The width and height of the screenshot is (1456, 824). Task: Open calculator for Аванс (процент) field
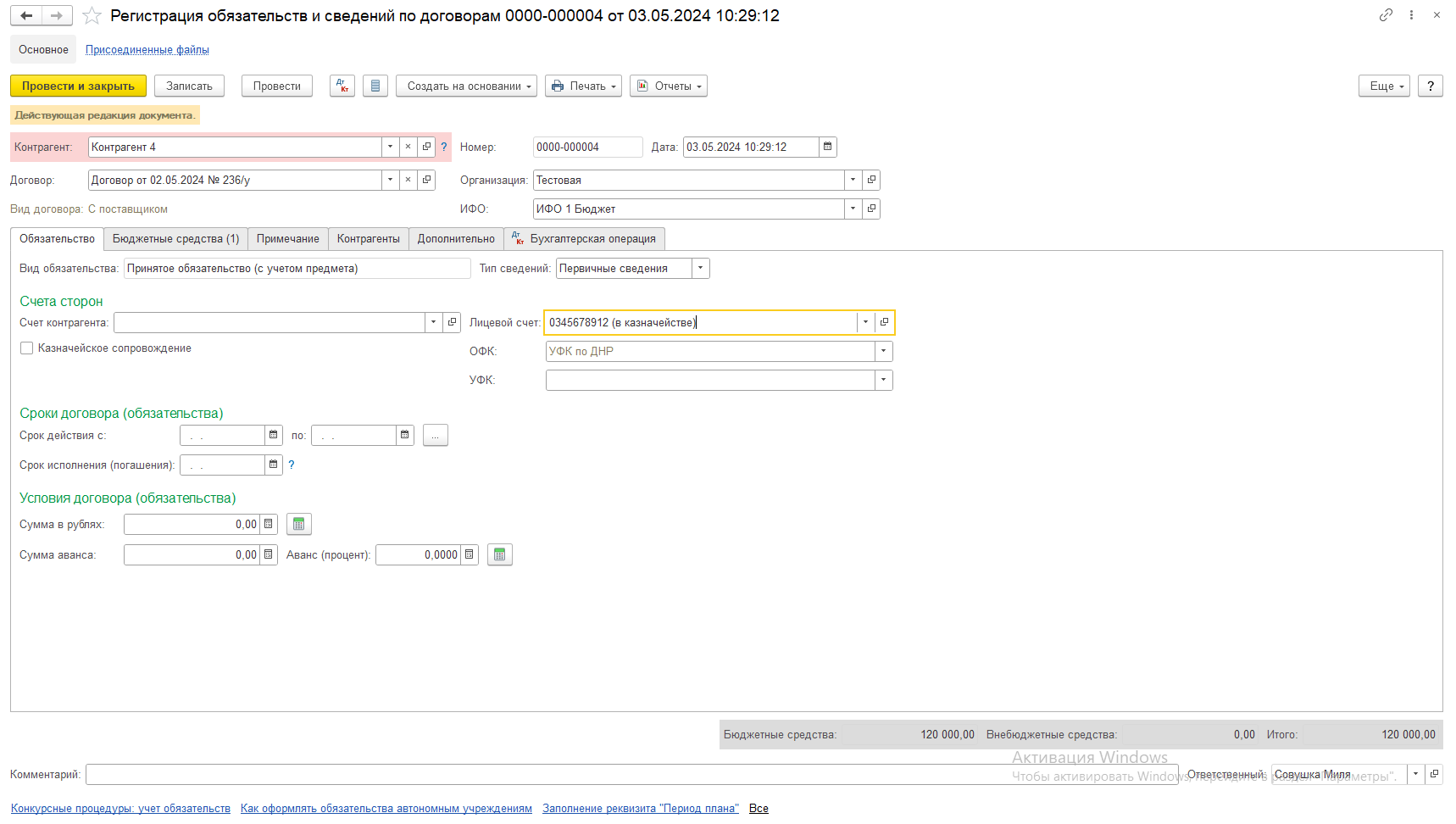tap(470, 554)
